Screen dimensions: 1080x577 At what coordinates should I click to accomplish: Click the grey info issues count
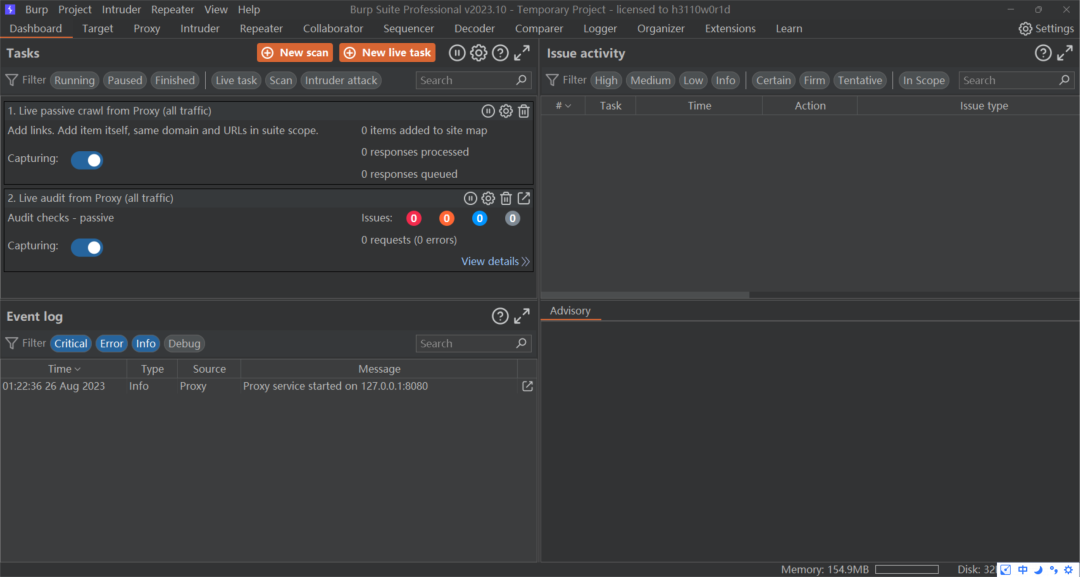pyautogui.click(x=512, y=218)
